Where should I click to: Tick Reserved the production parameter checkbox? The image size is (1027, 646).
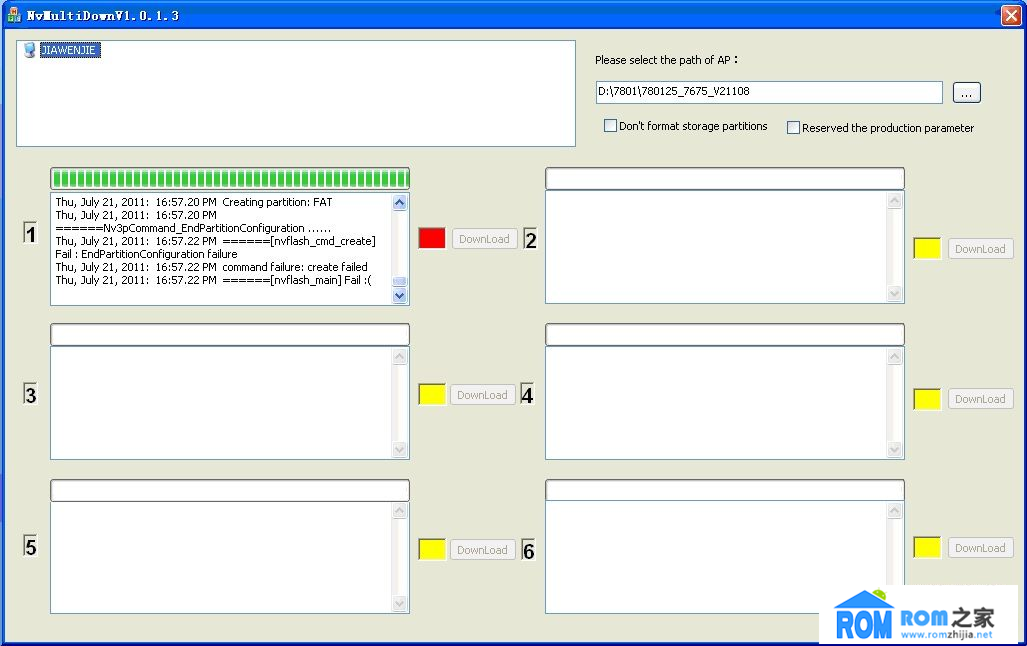click(793, 127)
